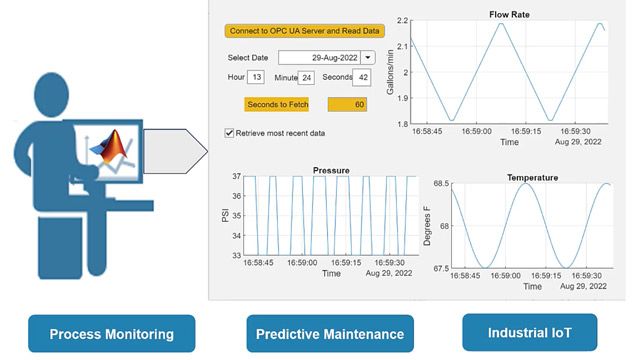Click the Flow Rate chart plot area
640x360 pixels.
509,72
